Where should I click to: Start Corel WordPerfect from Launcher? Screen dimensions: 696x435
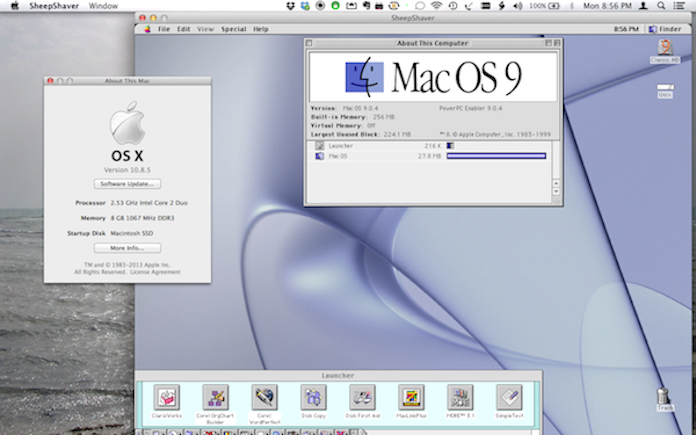pos(264,397)
